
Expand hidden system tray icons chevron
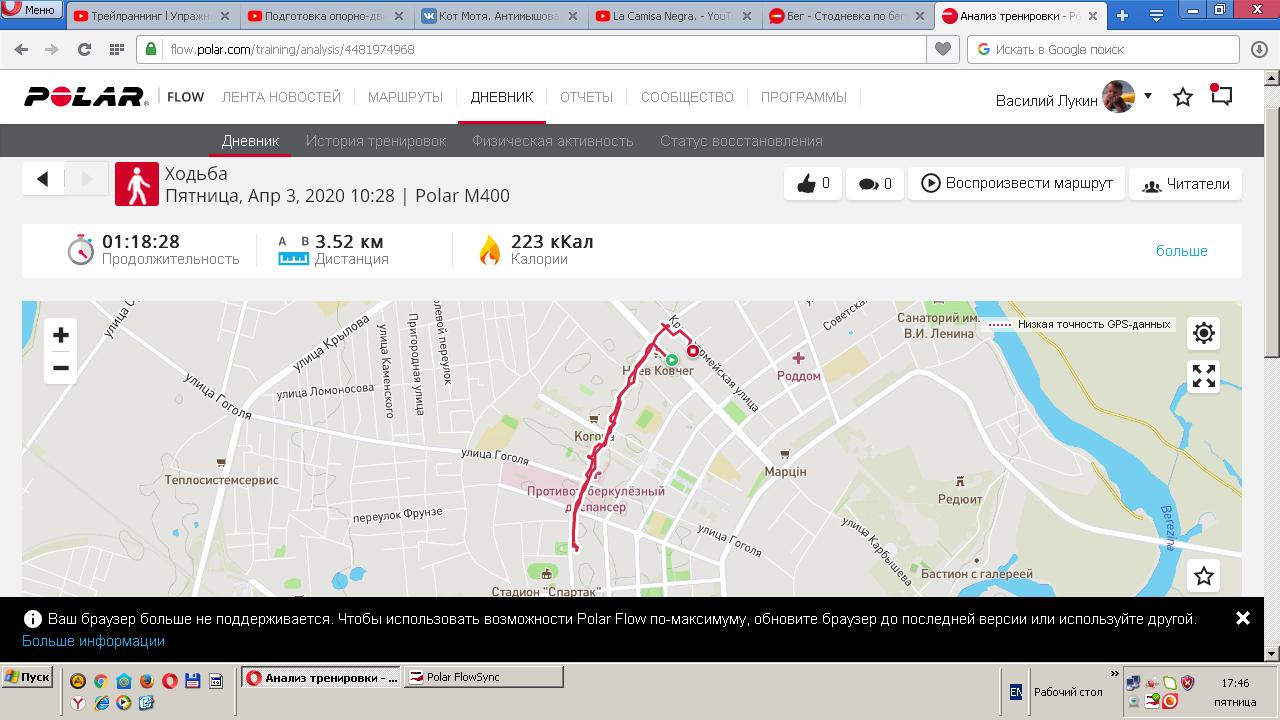[1115, 675]
